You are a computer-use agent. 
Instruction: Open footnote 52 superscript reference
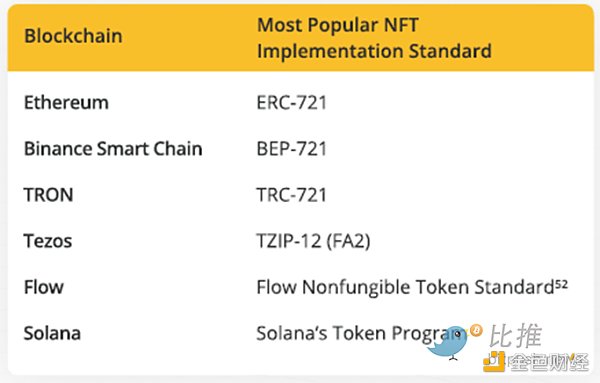click(561, 284)
